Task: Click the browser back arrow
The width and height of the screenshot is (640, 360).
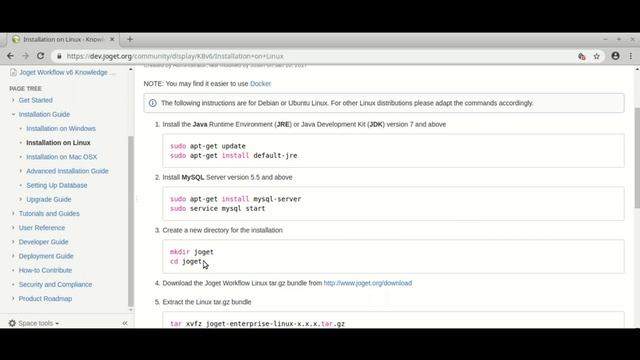Action: click(x=10, y=56)
